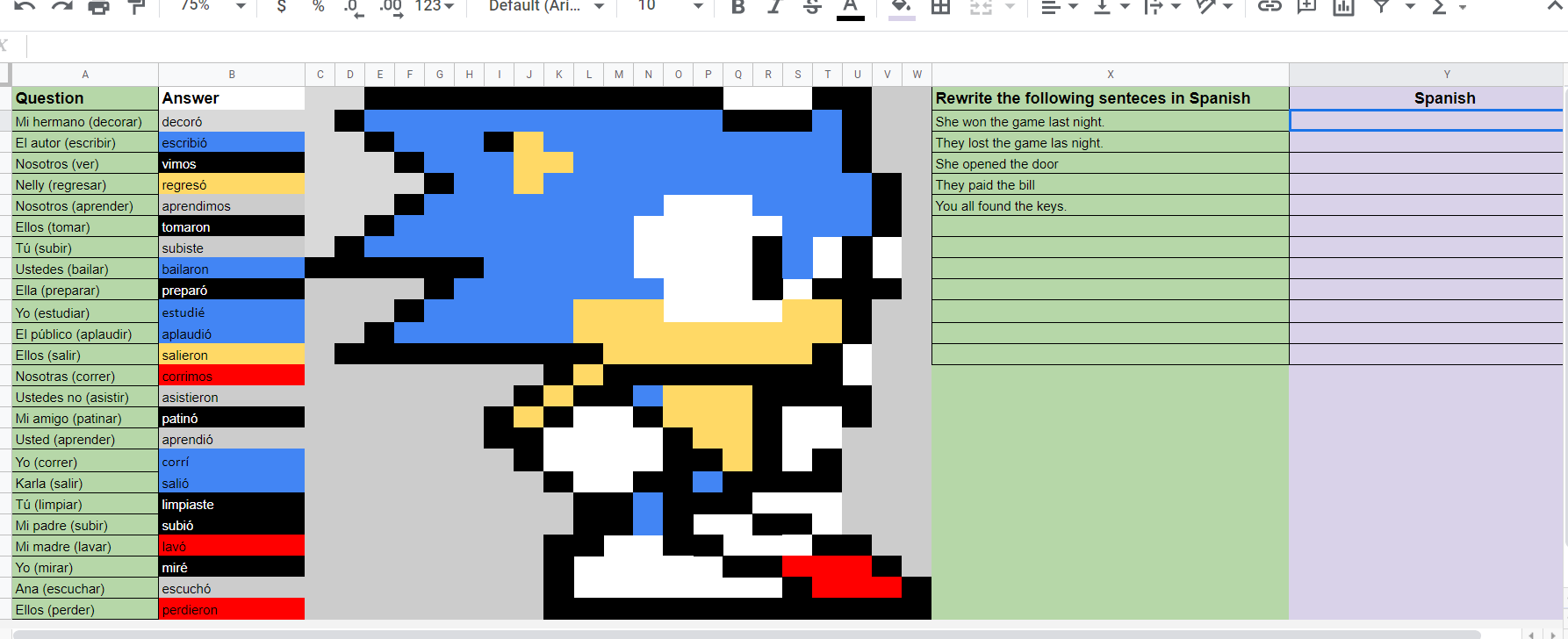Format as percent
Image resolution: width=1568 pixels, height=639 pixels.
pos(318,6)
